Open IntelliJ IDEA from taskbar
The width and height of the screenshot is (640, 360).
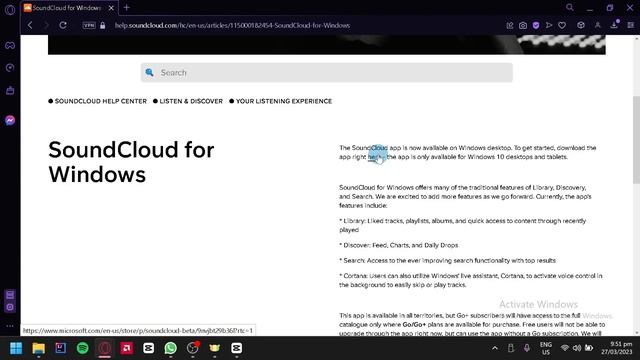pos(60,348)
